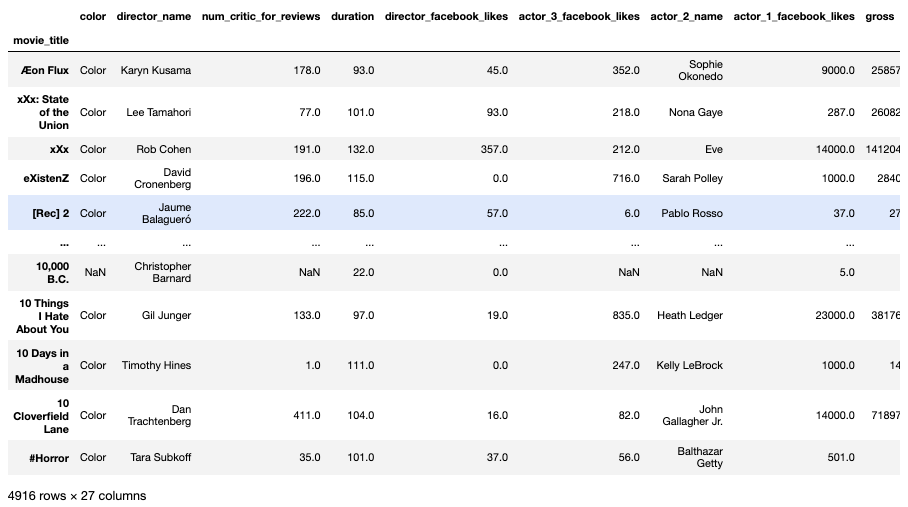Click the movie_title index label
The height and width of the screenshot is (507, 908).
point(41,41)
